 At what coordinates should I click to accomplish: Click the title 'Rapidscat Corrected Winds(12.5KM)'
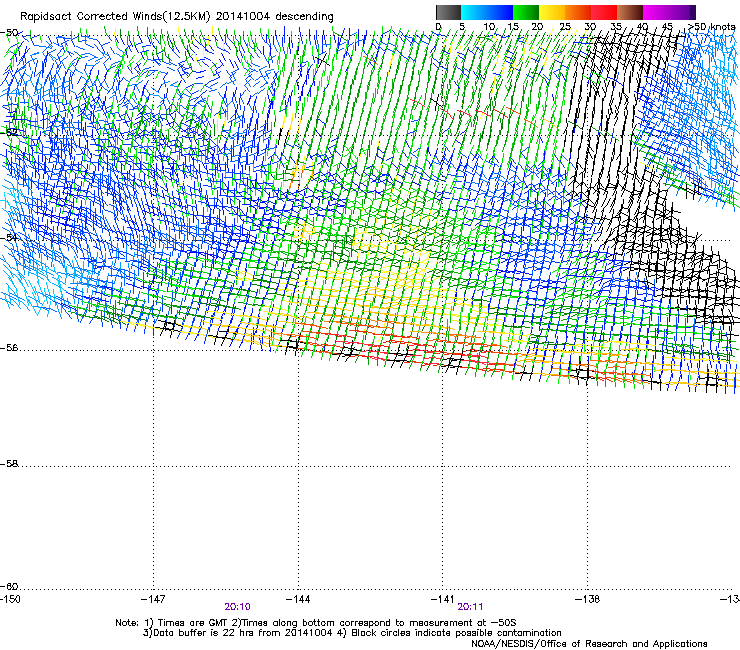coord(115,17)
